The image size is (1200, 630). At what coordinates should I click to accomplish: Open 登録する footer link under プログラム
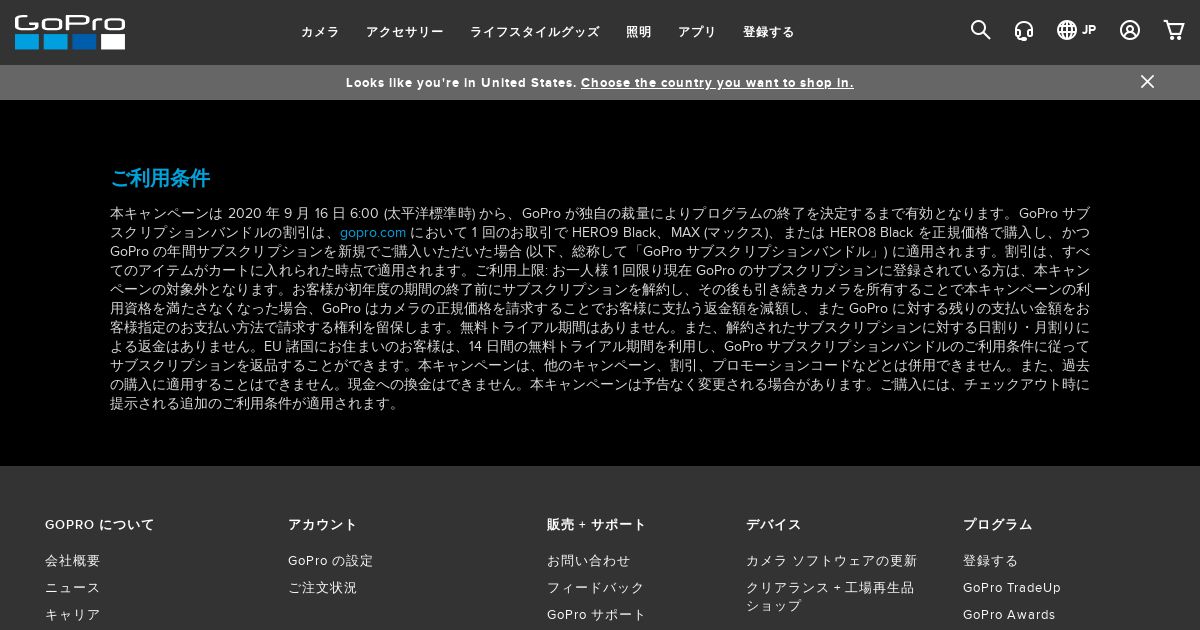pyautogui.click(x=990, y=561)
